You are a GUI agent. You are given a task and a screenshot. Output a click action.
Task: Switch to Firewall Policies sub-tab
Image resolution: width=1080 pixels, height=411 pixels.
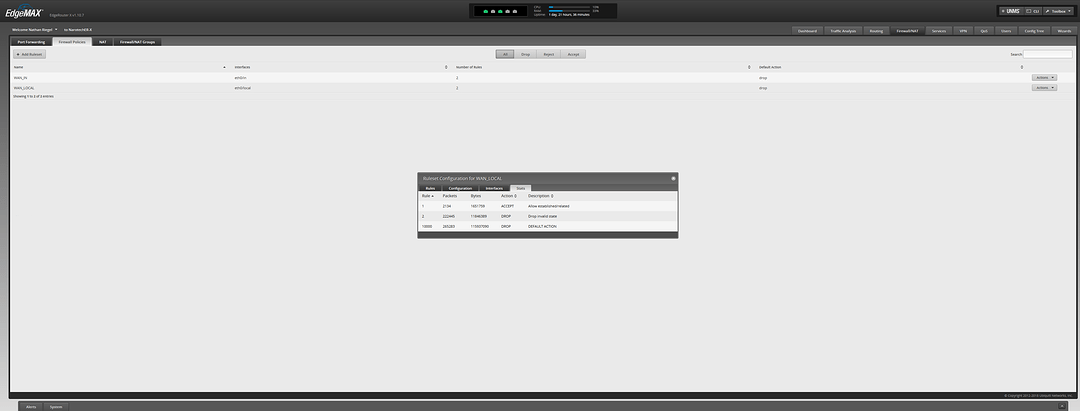pyautogui.click(x=72, y=42)
